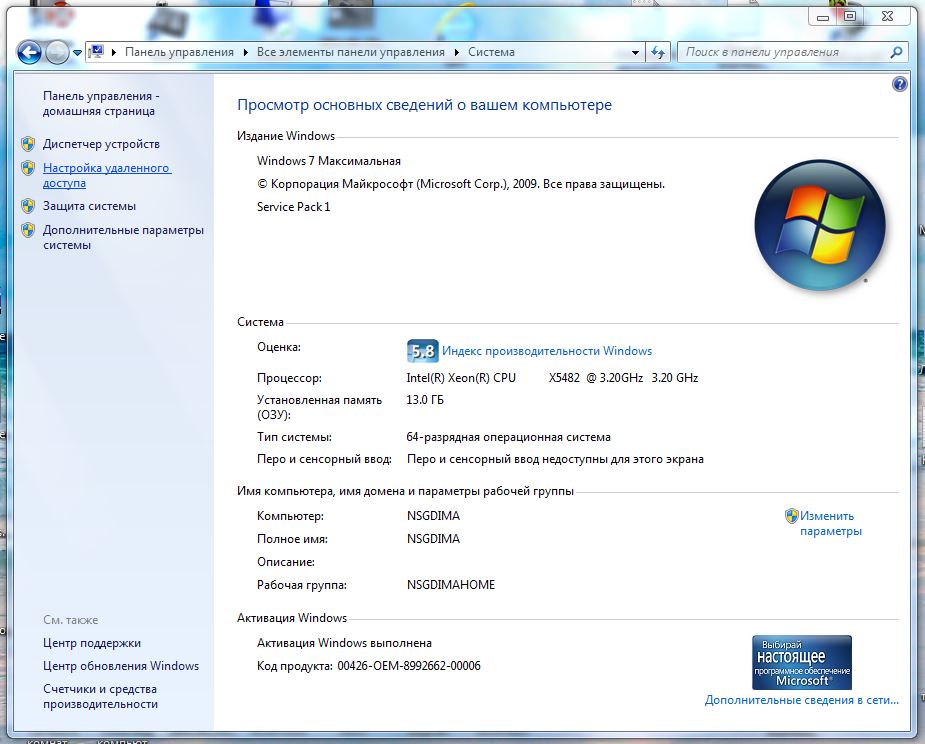925x744 pixels.
Task: Click shield icon next to 'Изменить параметры'
Action: pyautogui.click(x=791, y=516)
